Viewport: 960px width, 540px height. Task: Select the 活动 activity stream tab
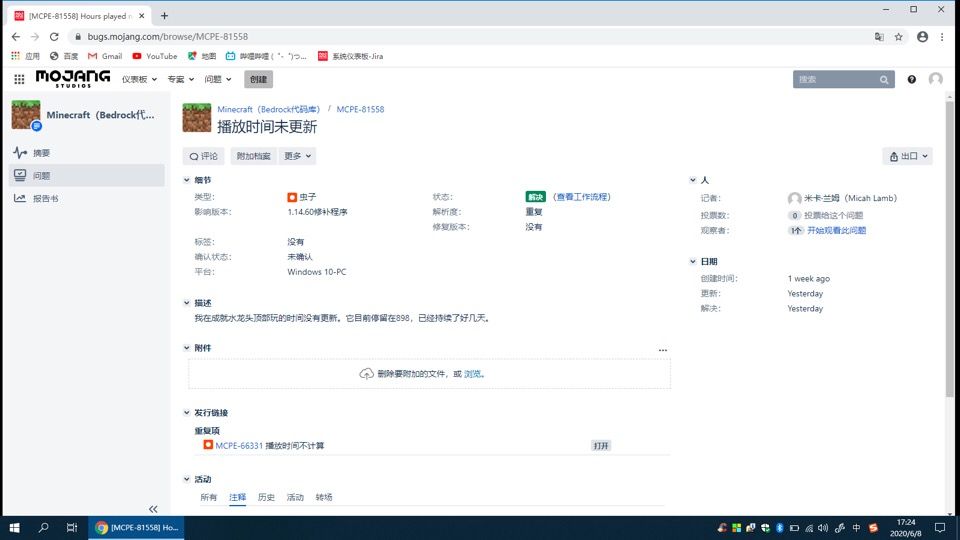(x=295, y=497)
